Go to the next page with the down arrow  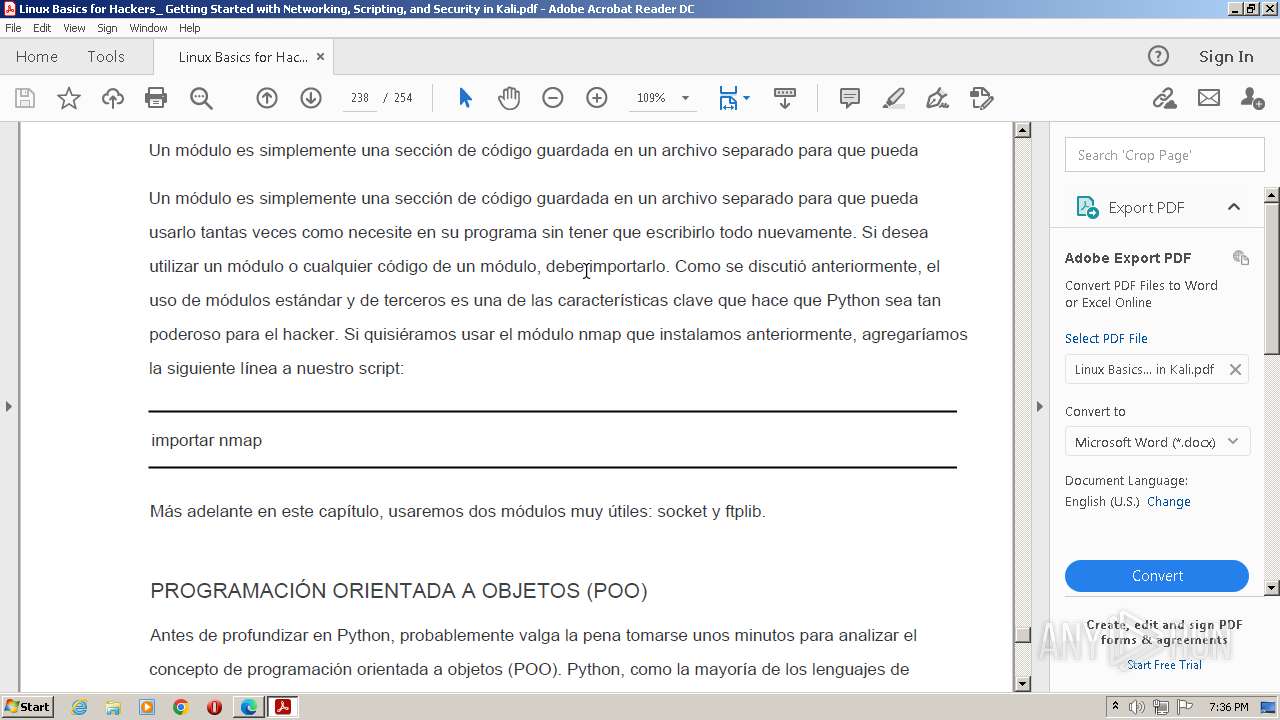[x=311, y=98]
